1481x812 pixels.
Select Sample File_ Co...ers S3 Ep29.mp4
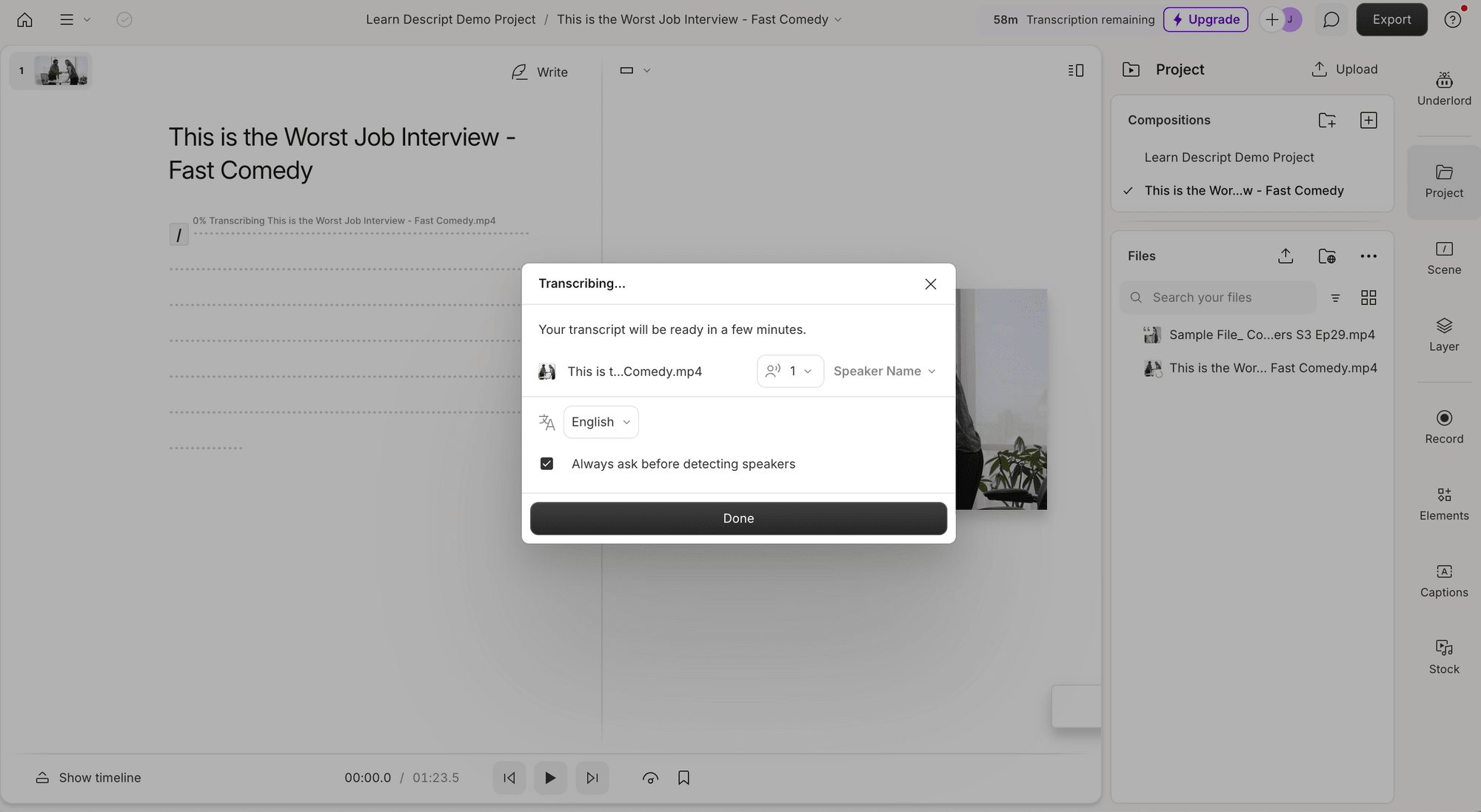(1259, 335)
